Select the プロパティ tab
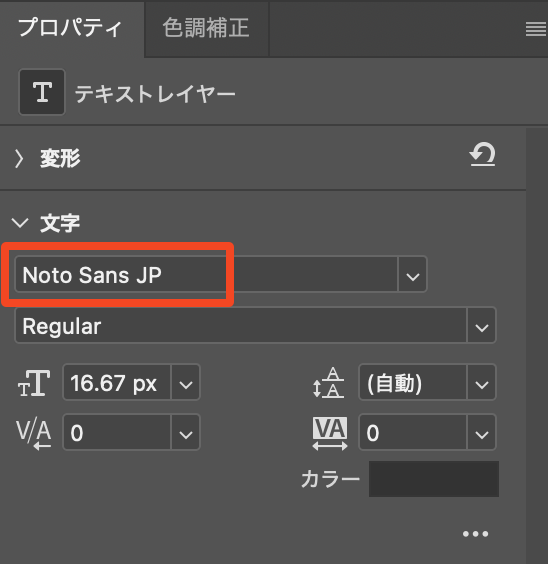 70,28
